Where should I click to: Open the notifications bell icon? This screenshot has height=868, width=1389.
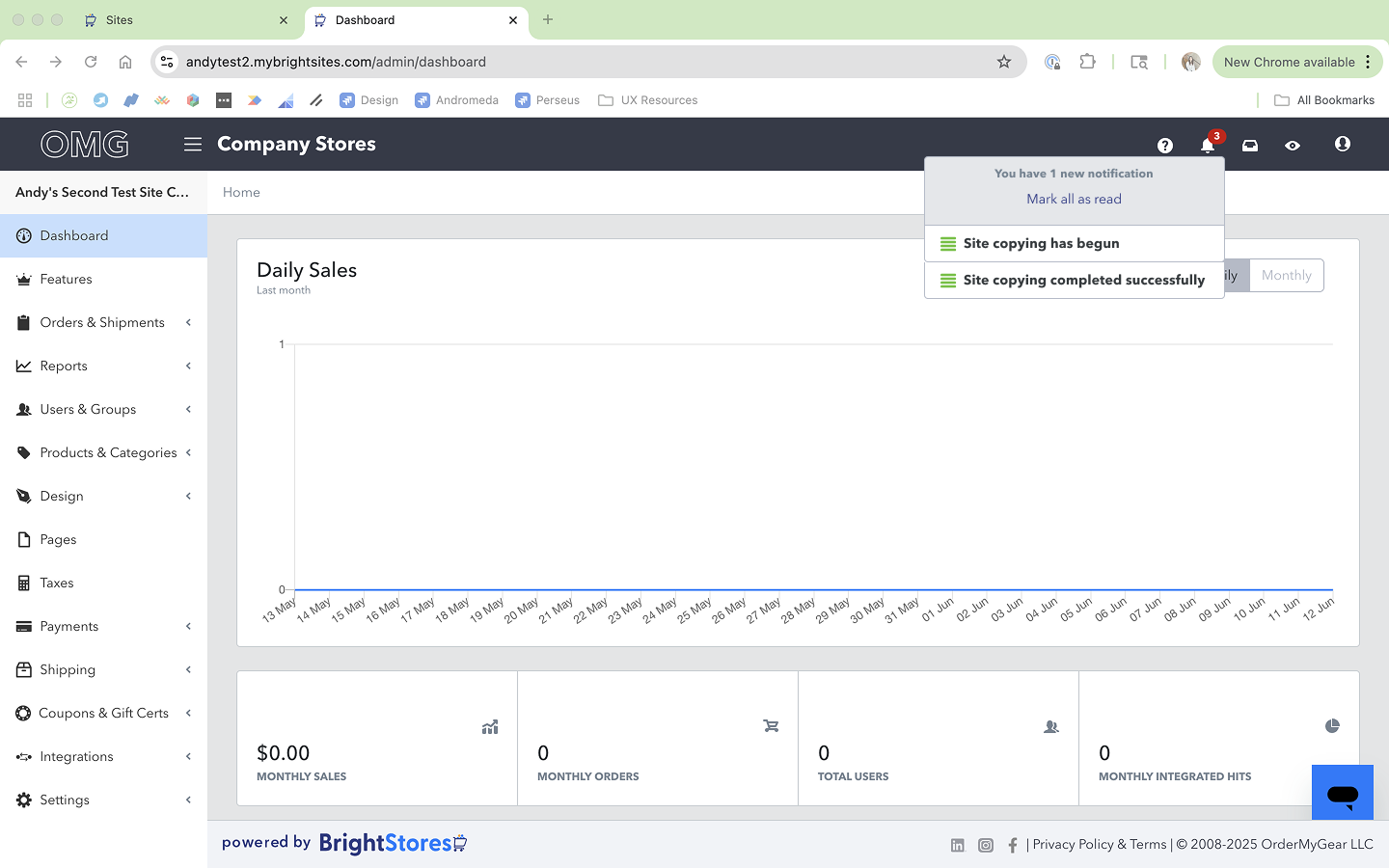1207,145
